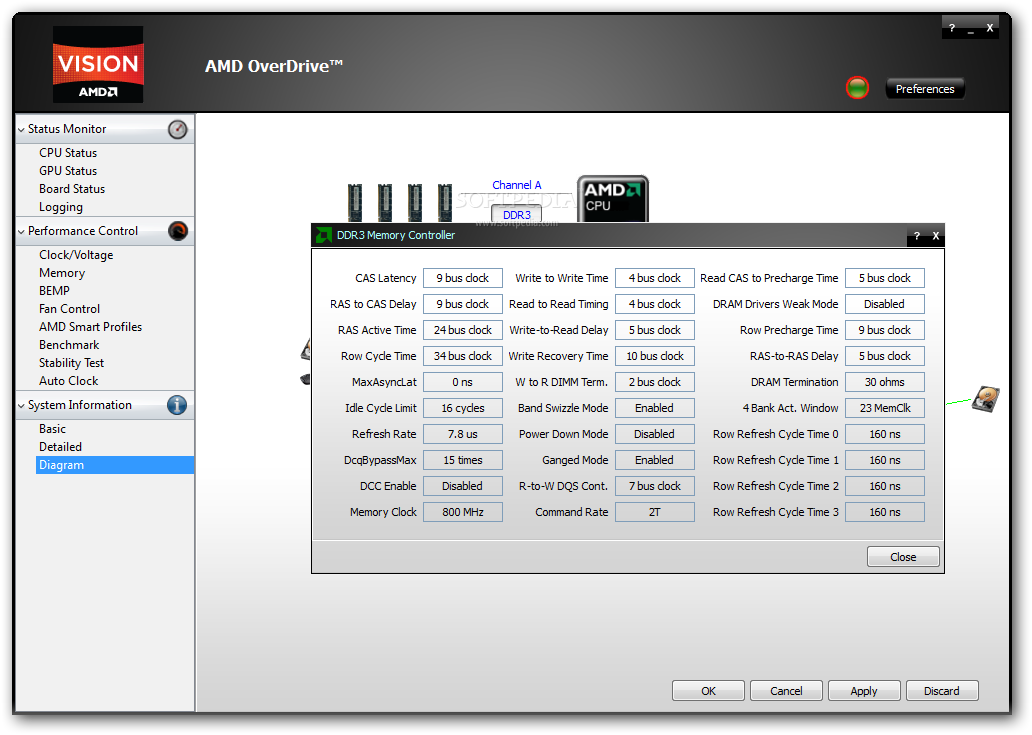The width and height of the screenshot is (1032, 735).
Task: Click the Refresh Rate 7.8 us field
Action: pos(463,434)
